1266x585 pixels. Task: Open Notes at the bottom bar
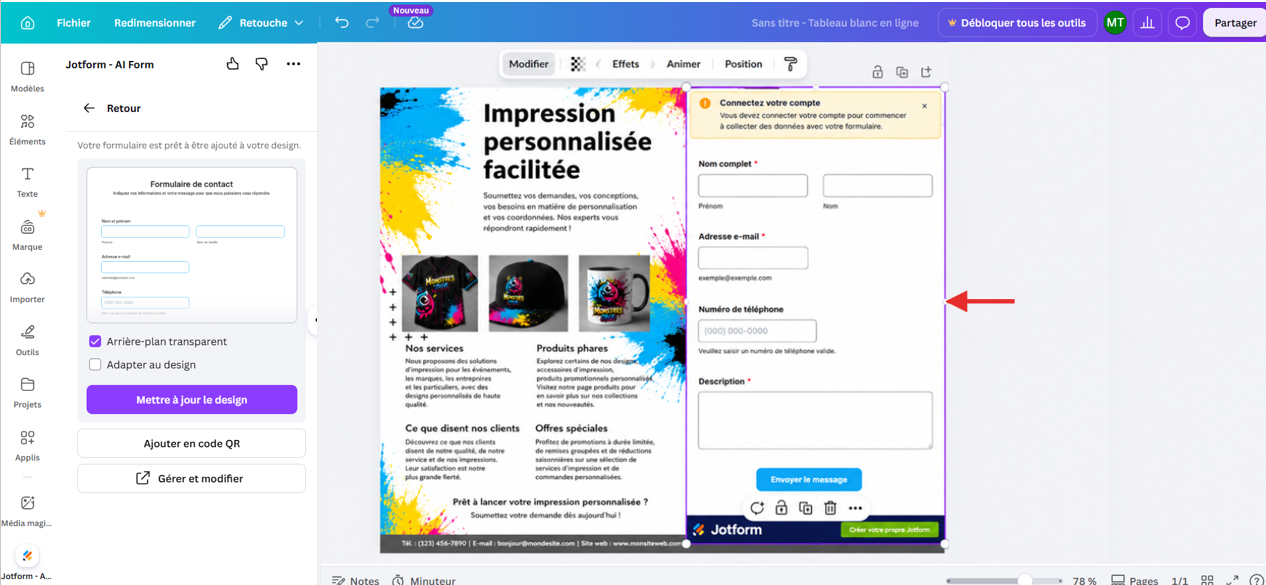[356, 580]
